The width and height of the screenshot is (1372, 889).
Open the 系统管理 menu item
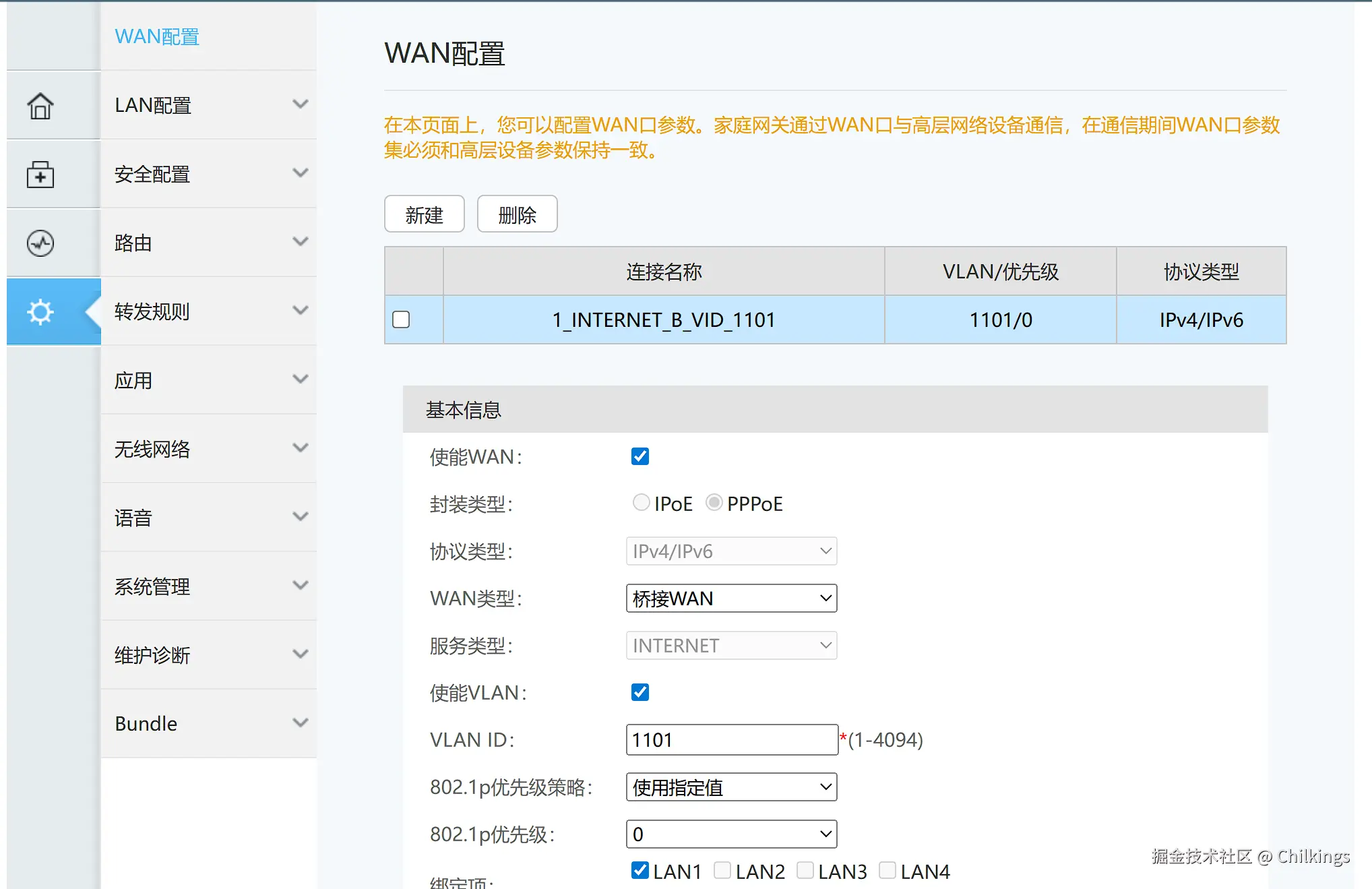click(209, 586)
